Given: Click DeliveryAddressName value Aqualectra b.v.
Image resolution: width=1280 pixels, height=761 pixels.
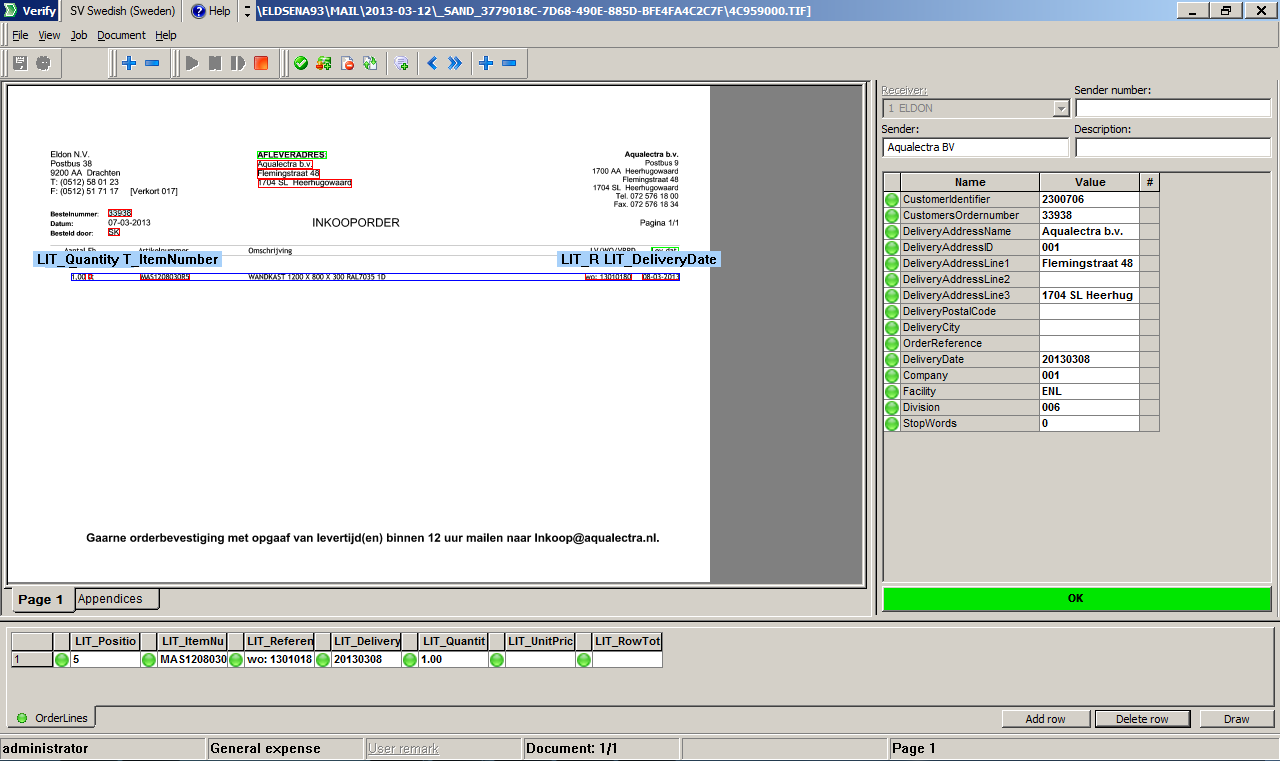Looking at the screenshot, I should [1089, 231].
